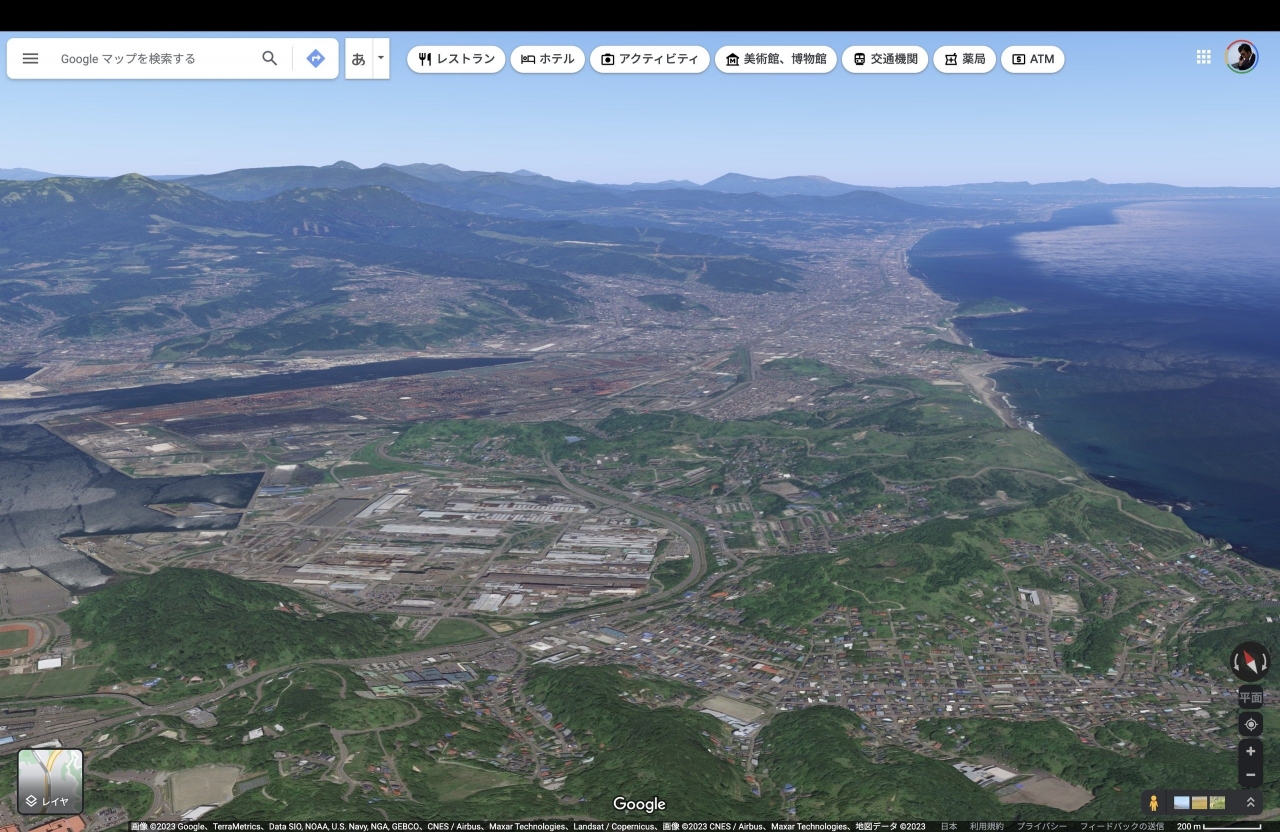Open the yellow field imagery thumbnail

pos(1200,802)
